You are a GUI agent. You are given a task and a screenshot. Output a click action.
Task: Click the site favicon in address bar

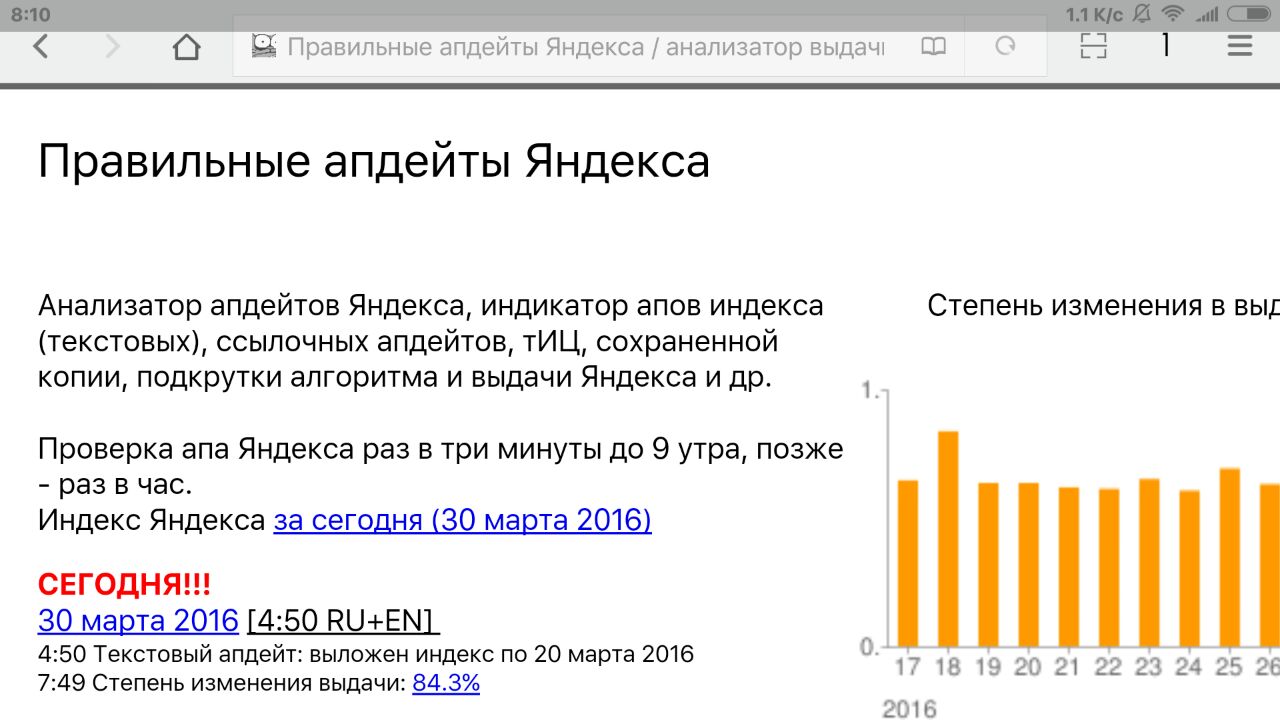pos(264,46)
